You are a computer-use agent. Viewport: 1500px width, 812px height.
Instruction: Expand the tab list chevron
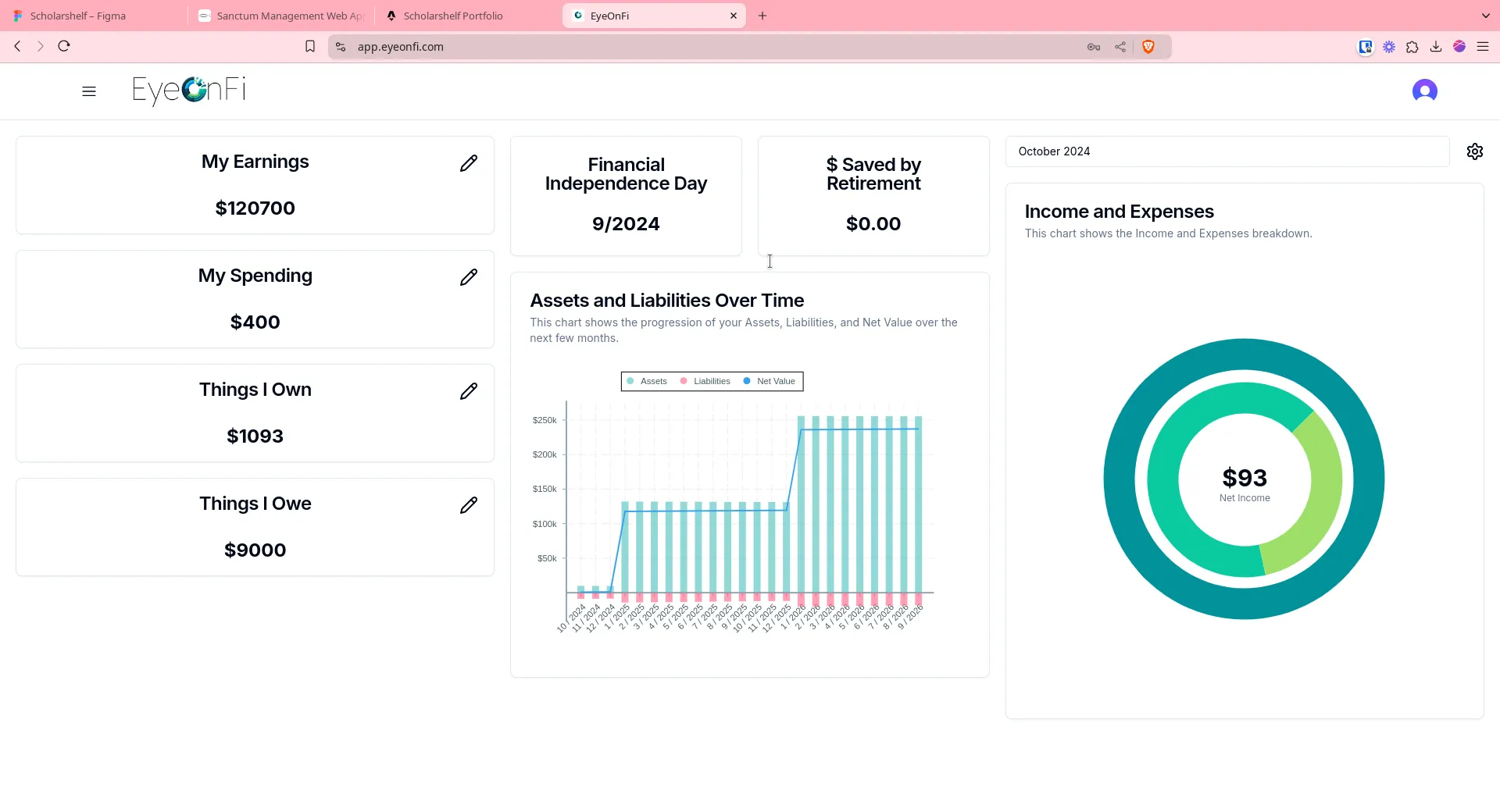coord(1486,16)
